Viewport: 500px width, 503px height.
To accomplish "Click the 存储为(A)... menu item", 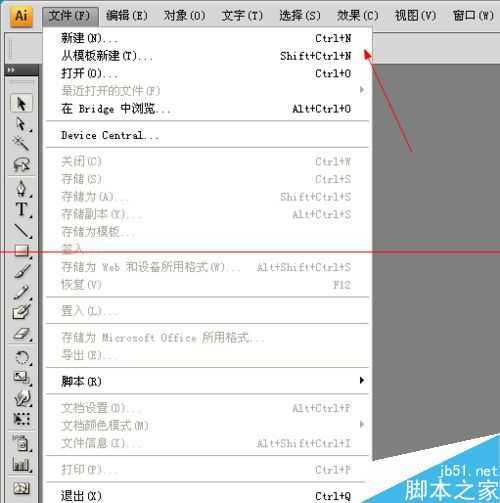I will pyautogui.click(x=207, y=197).
